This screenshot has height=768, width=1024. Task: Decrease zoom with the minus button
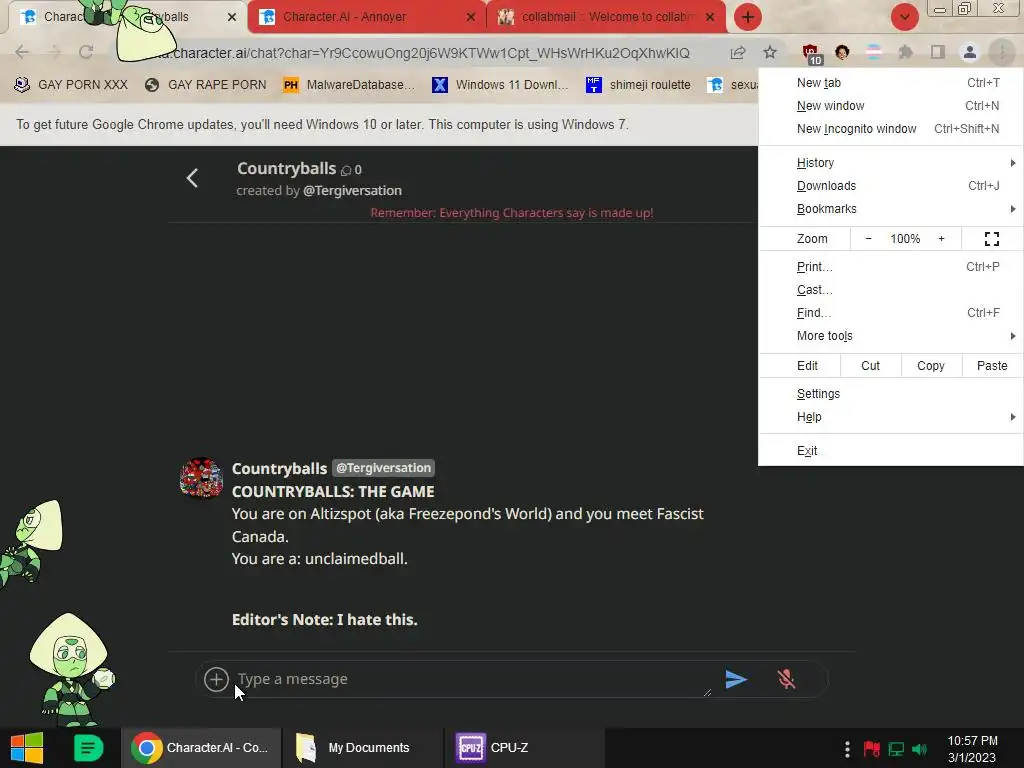868,239
